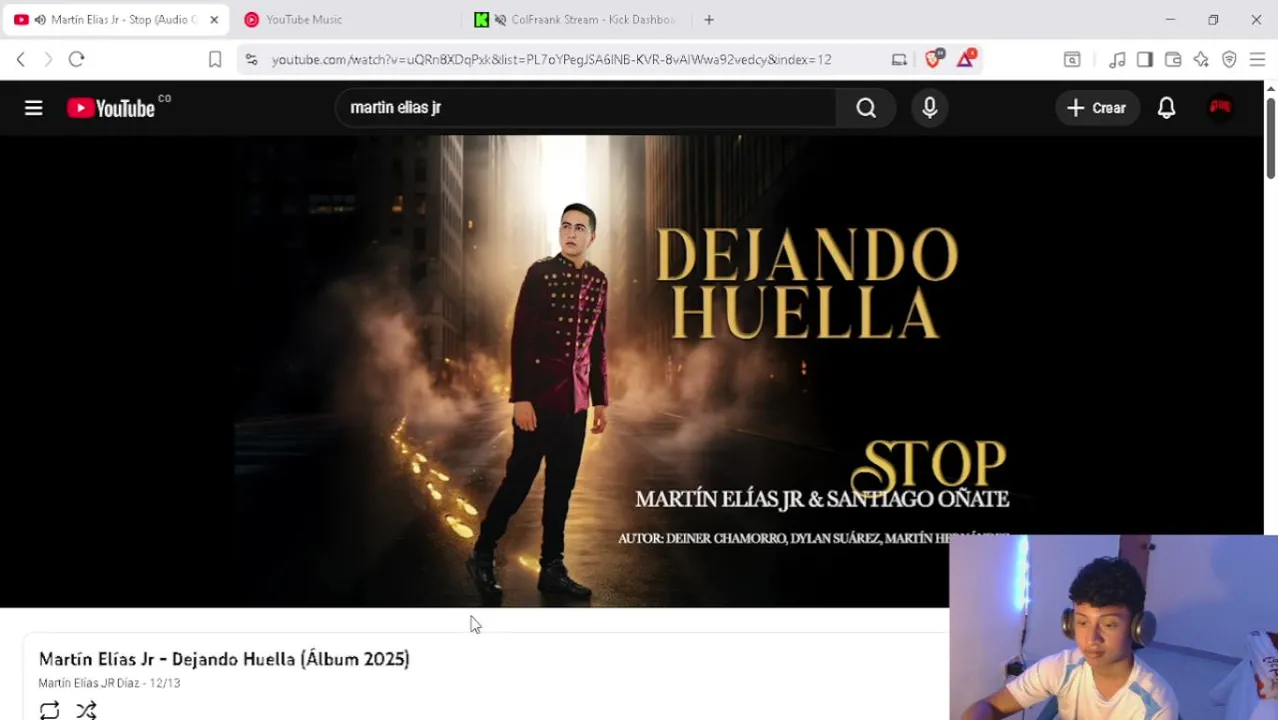The height and width of the screenshot is (720, 1278).
Task: Toggle playlist loop
Action: pyautogui.click(x=49, y=710)
